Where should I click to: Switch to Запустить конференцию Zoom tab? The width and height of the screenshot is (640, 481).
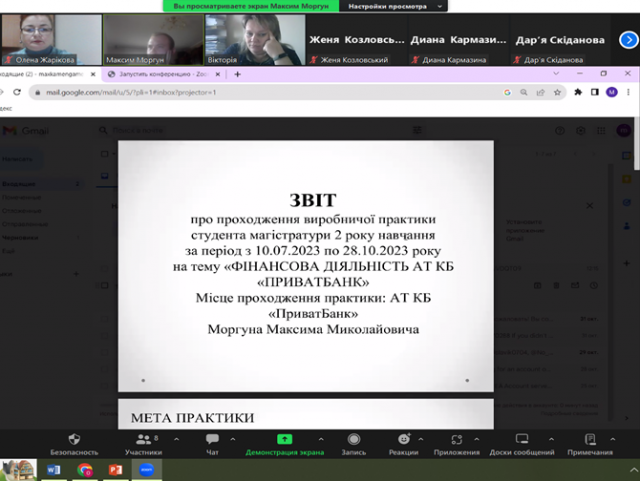click(163, 74)
